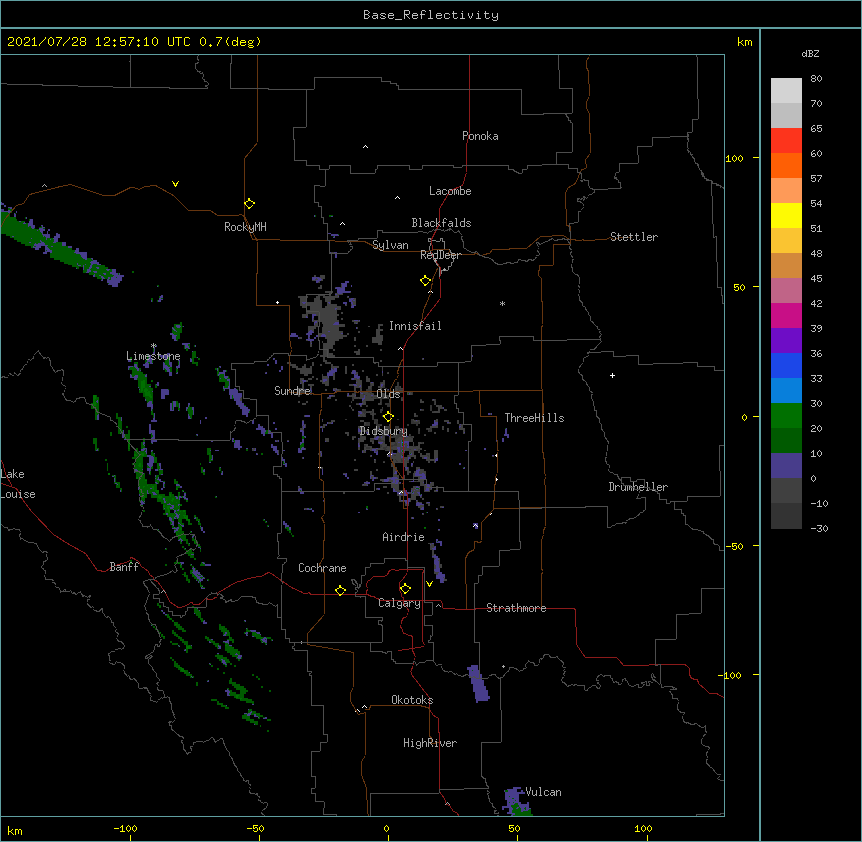
Task: Click the dBZ legend heading
Action: (810, 53)
